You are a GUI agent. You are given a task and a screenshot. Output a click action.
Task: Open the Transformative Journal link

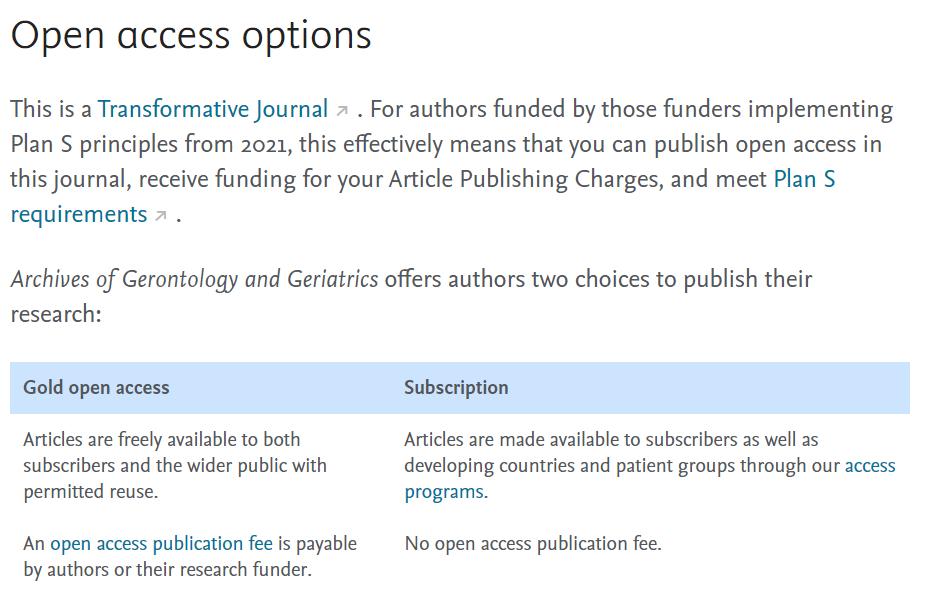212,109
